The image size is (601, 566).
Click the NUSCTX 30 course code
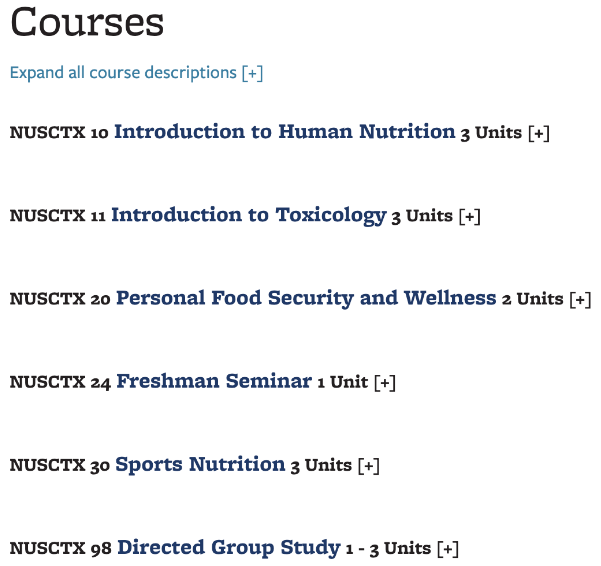click(60, 465)
